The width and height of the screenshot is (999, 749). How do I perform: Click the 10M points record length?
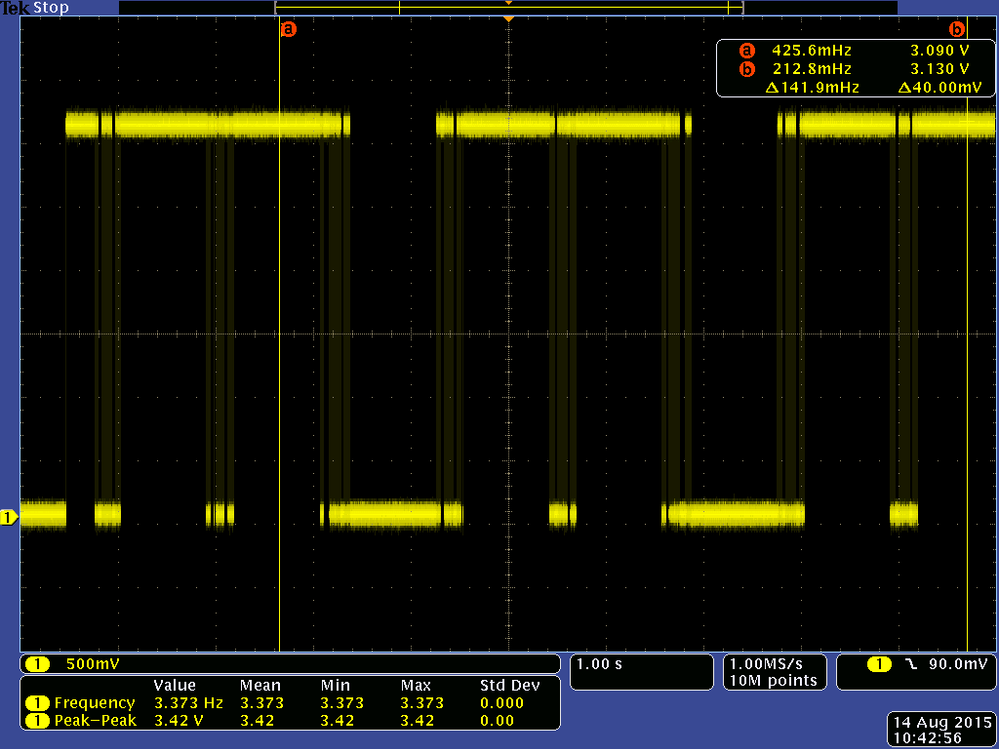pos(773,680)
